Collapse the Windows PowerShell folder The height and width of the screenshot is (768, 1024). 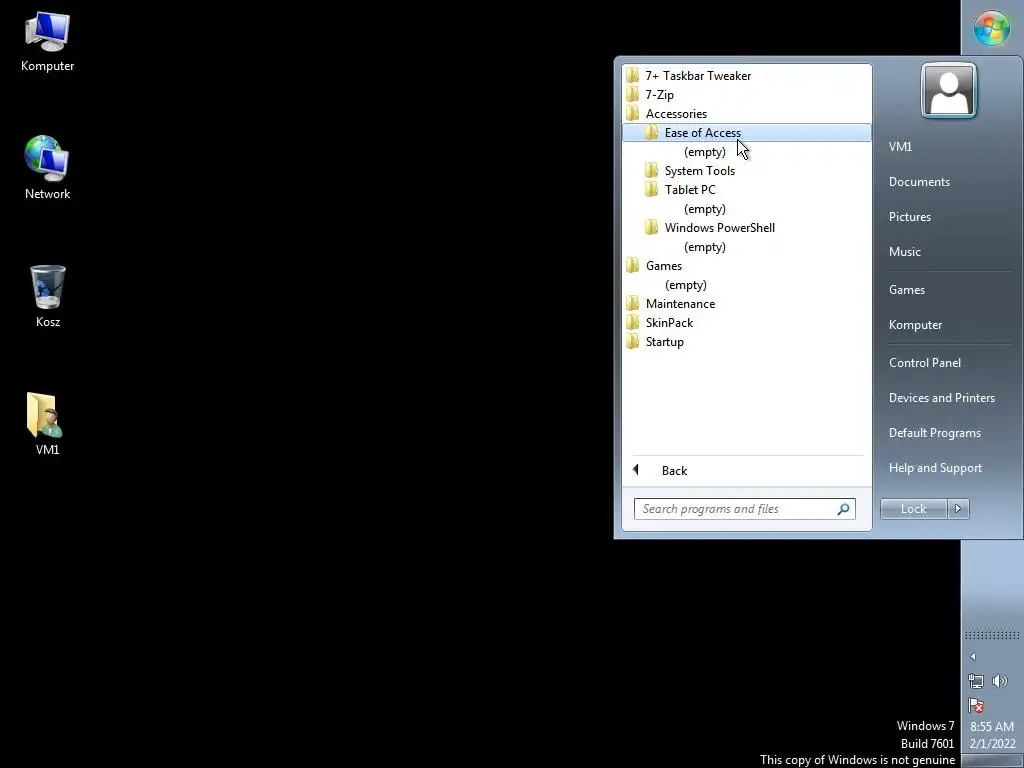[x=746, y=227]
